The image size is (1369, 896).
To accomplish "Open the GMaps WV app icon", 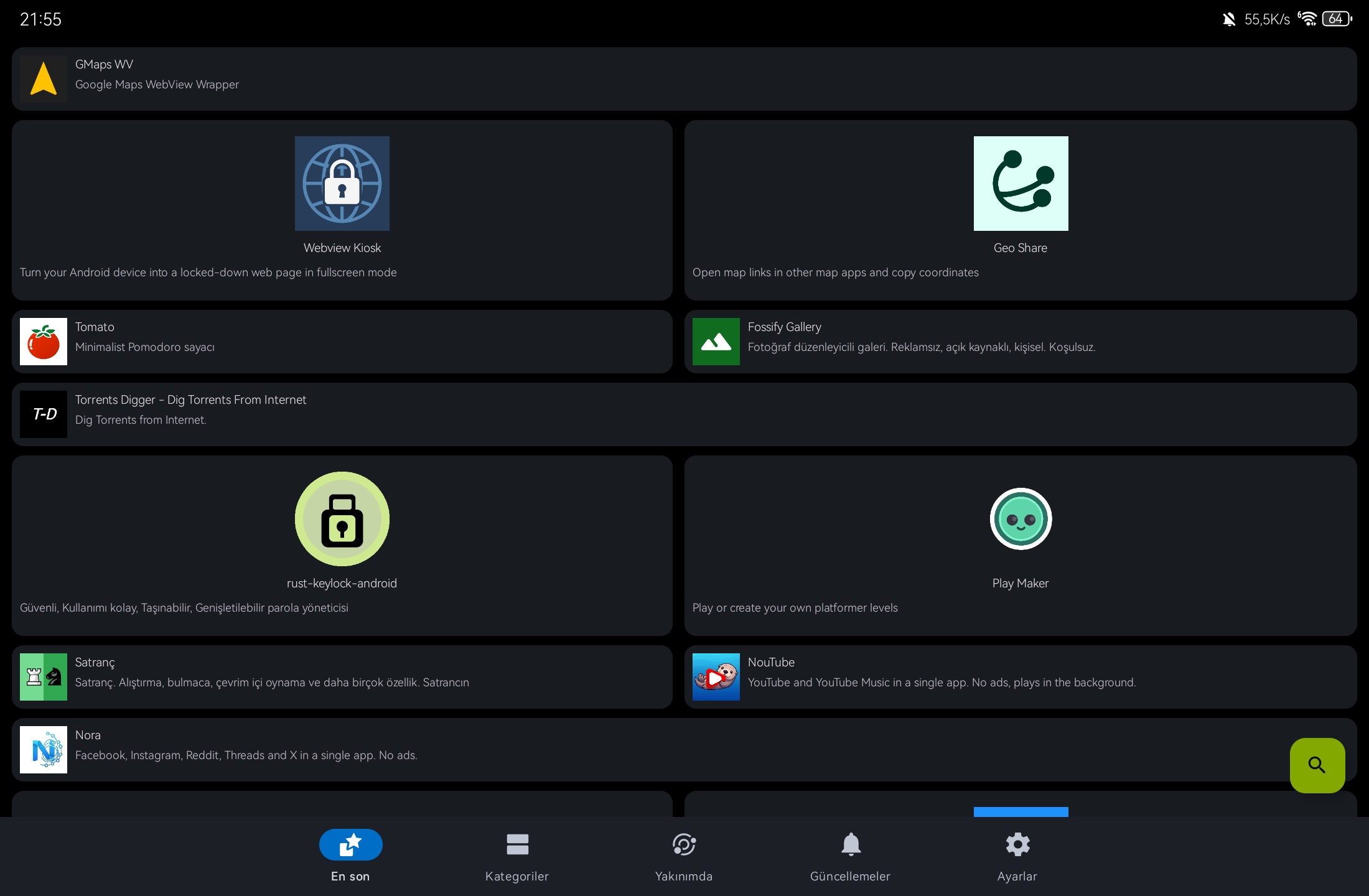I will (x=44, y=79).
